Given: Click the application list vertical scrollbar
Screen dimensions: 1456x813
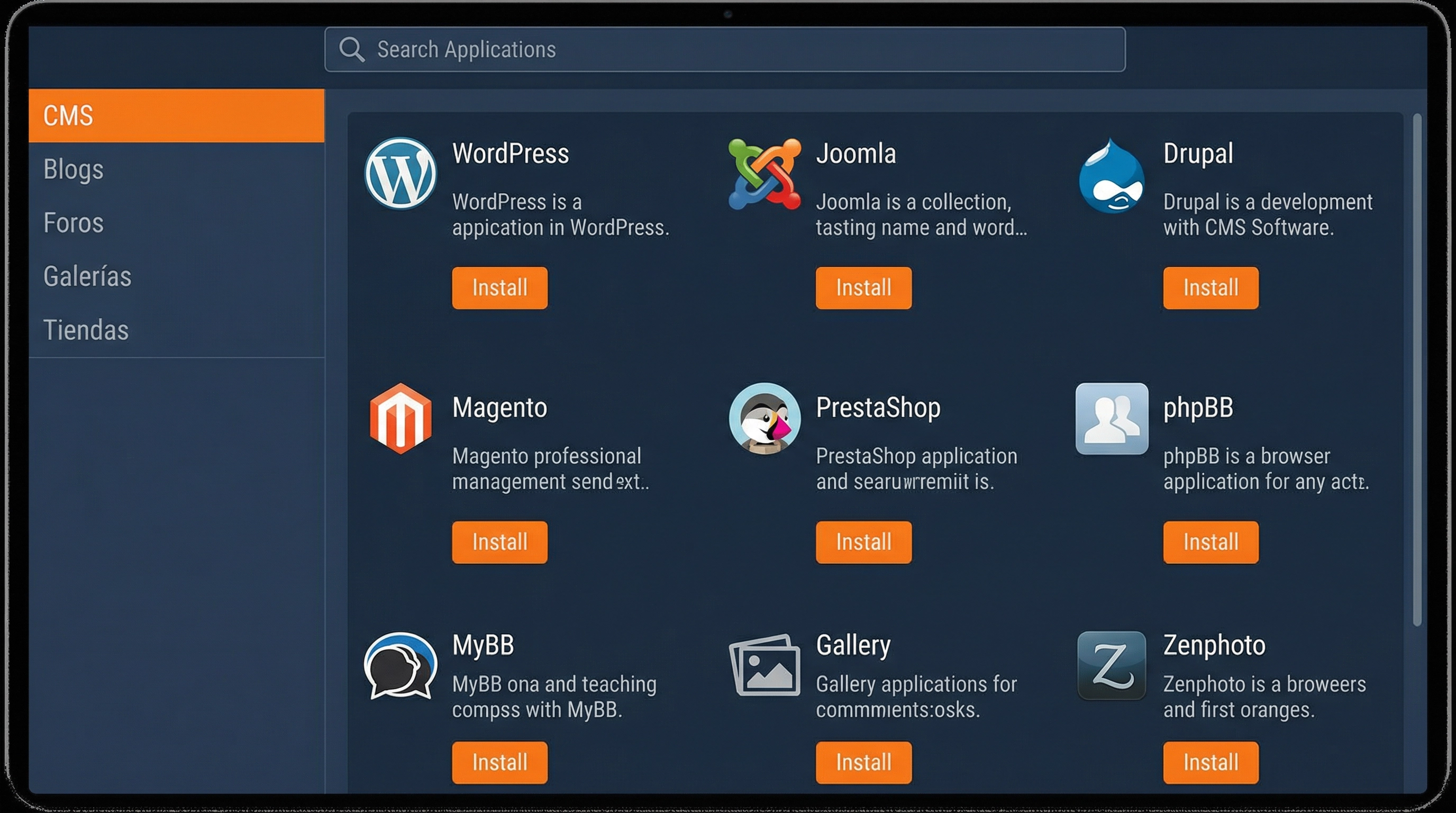Looking at the screenshot, I should [x=1417, y=370].
